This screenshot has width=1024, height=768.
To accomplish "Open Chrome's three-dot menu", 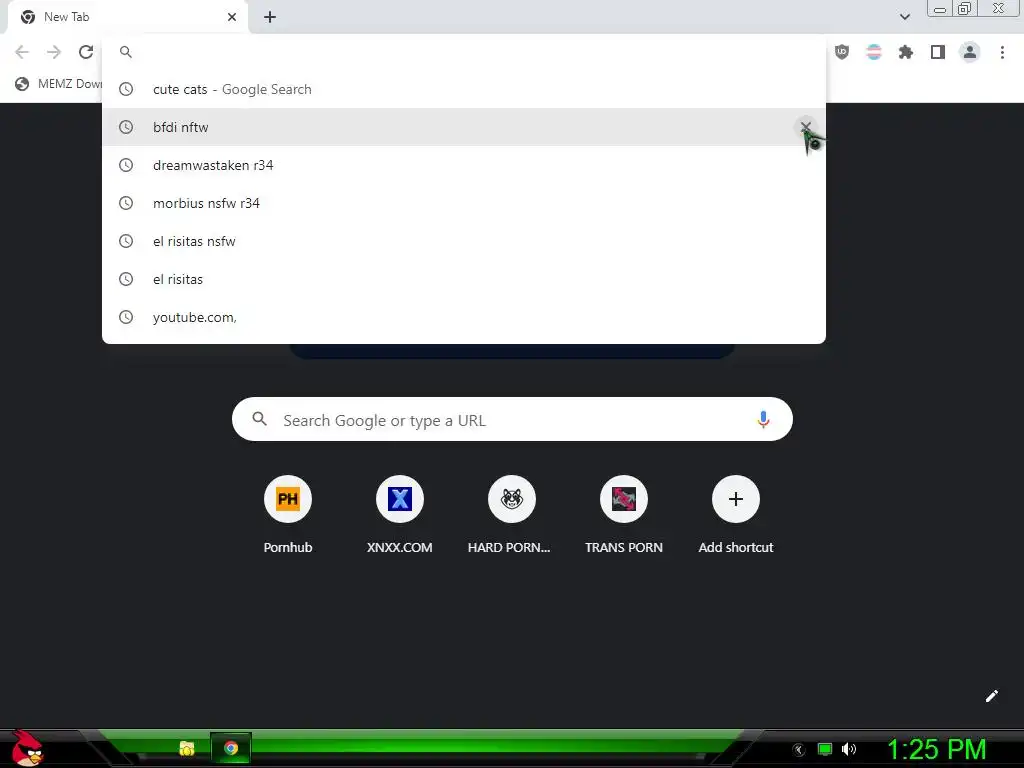I will point(1002,52).
